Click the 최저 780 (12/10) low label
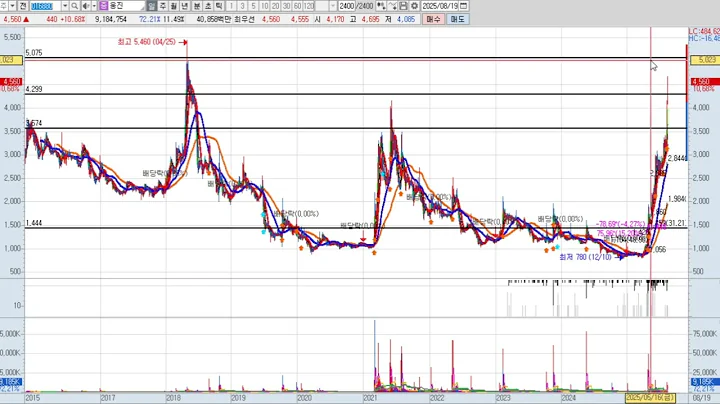This screenshot has width=720, height=404. tap(585, 257)
